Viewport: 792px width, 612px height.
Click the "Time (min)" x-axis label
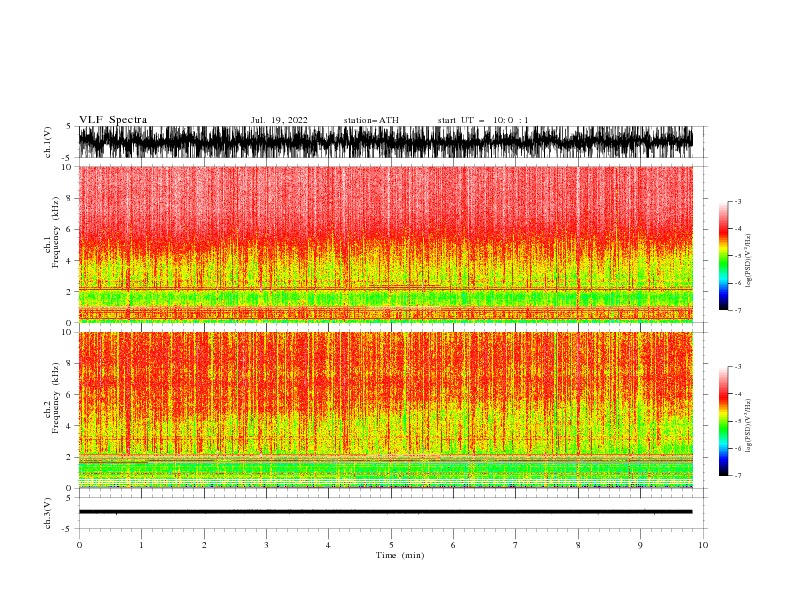pos(400,555)
